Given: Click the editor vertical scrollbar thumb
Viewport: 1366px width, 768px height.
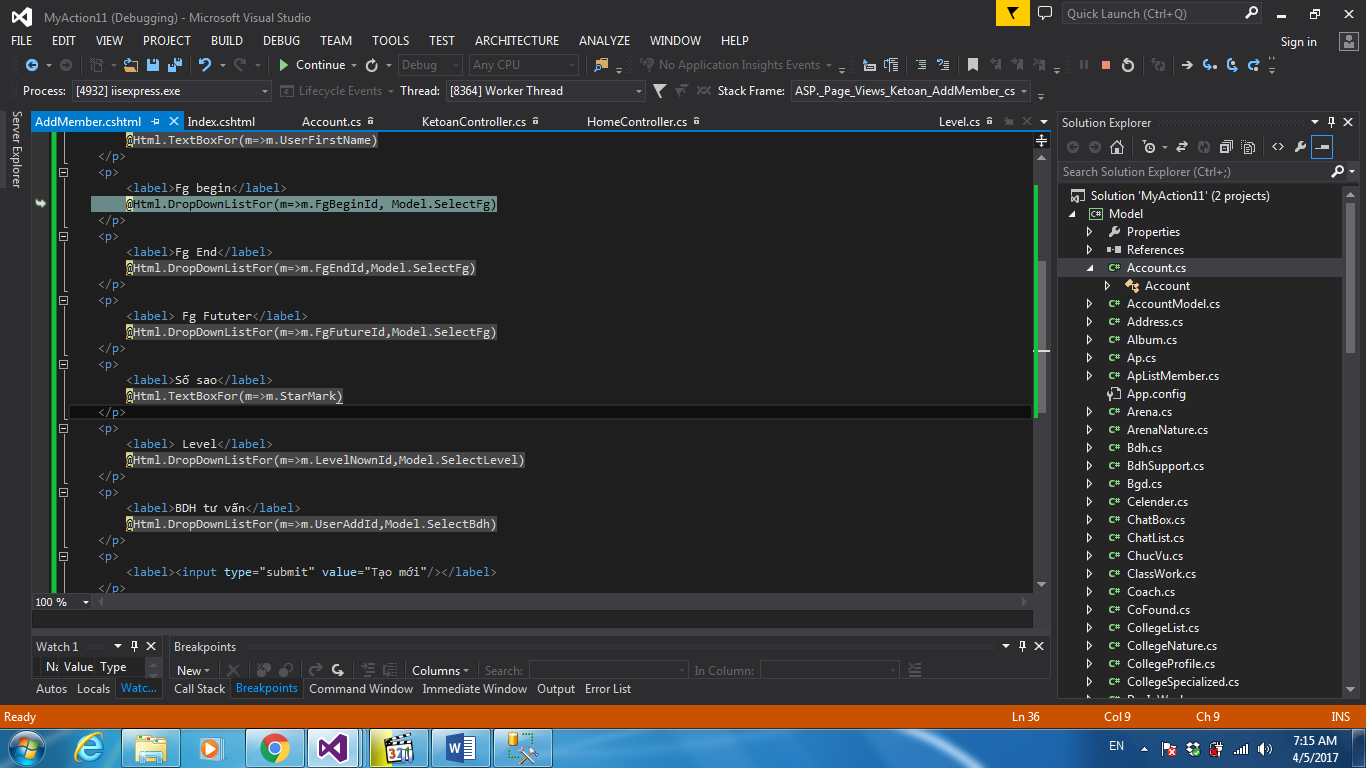Looking at the screenshot, I should [1042, 335].
